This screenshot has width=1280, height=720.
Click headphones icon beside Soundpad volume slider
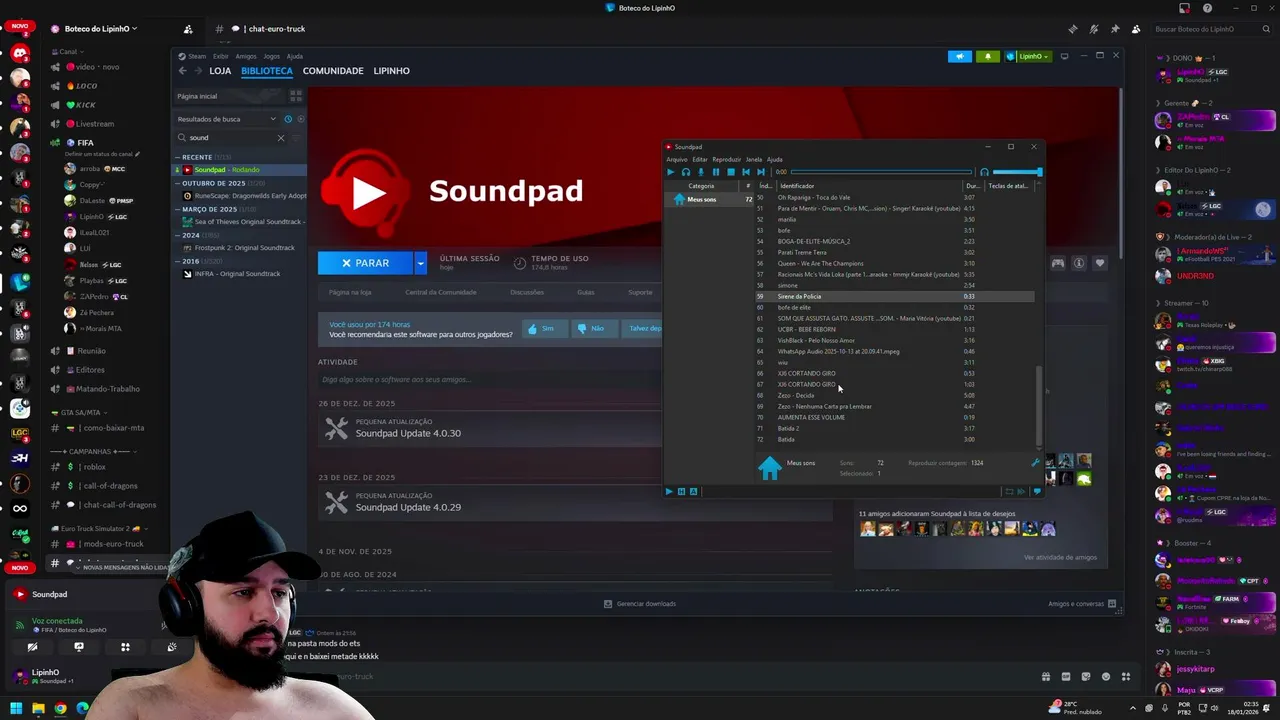coord(984,172)
